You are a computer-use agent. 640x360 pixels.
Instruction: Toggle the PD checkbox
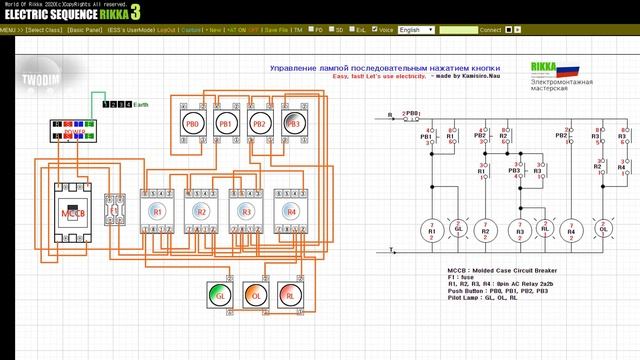coord(311,29)
